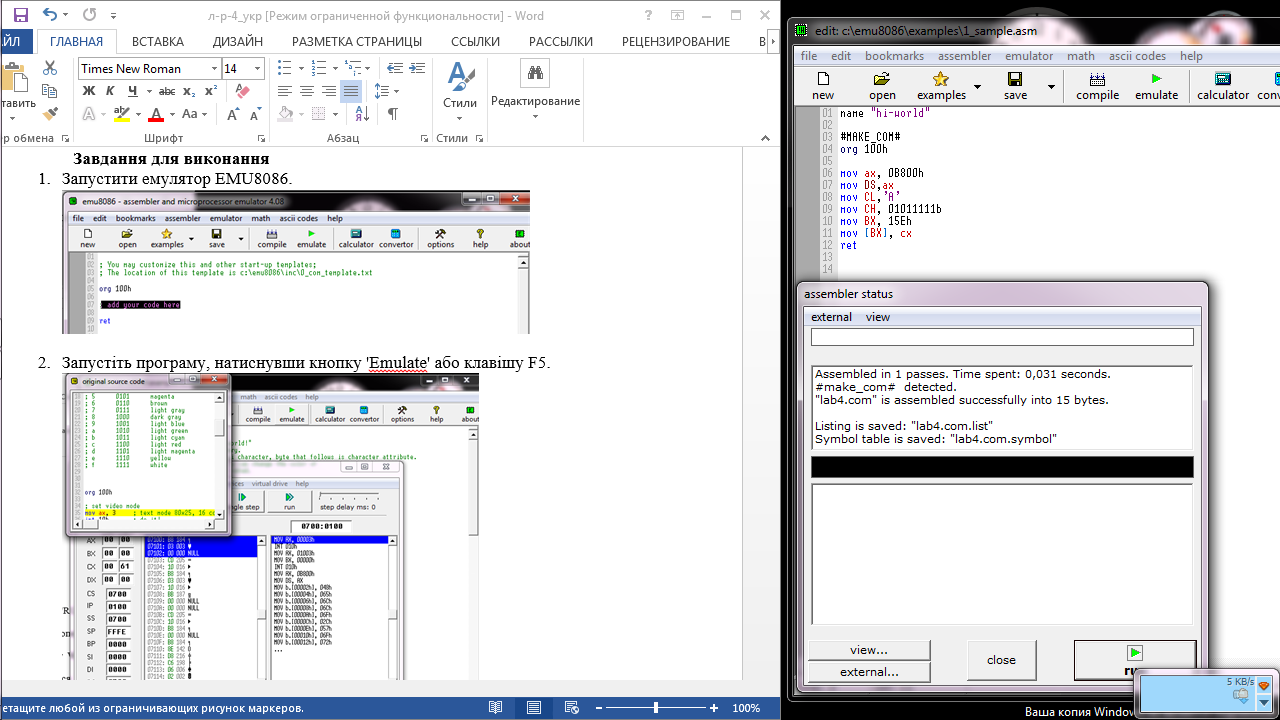The height and width of the screenshot is (720, 1280).
Task: Open the РАЗМЕТКА СТРАНИЦЫ tab
Action: tap(357, 41)
